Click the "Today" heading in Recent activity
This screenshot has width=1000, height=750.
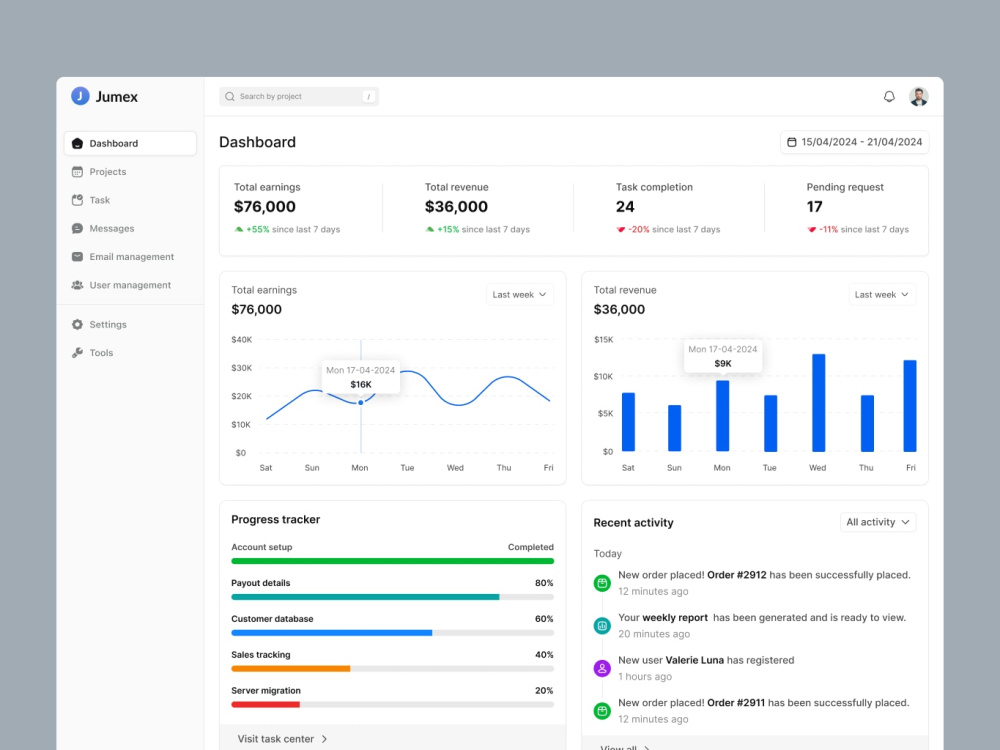pos(608,554)
